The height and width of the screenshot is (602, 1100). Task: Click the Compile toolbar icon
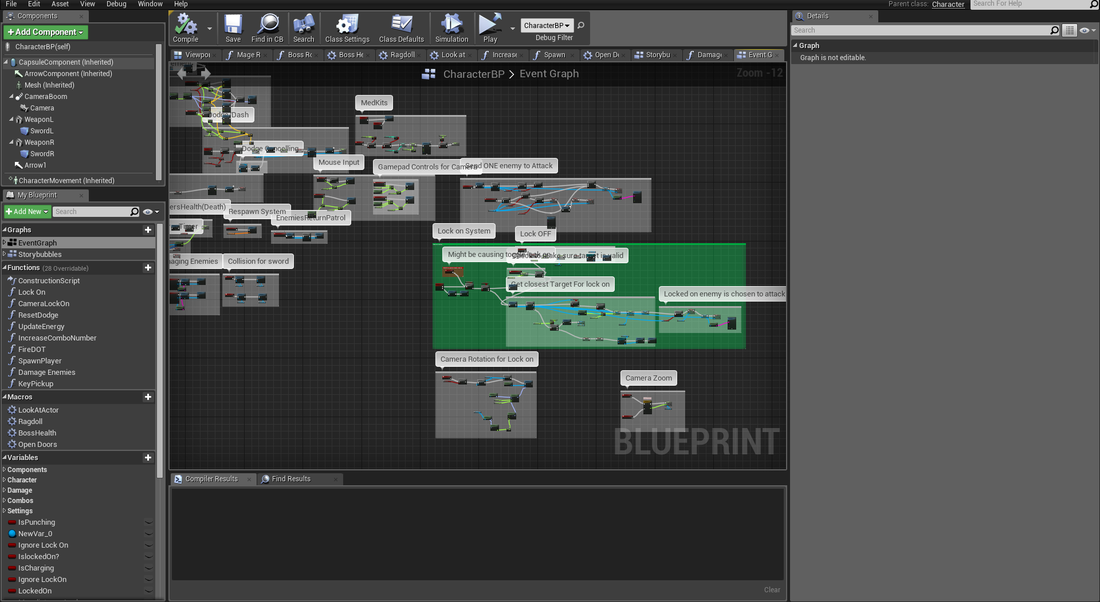(x=185, y=25)
